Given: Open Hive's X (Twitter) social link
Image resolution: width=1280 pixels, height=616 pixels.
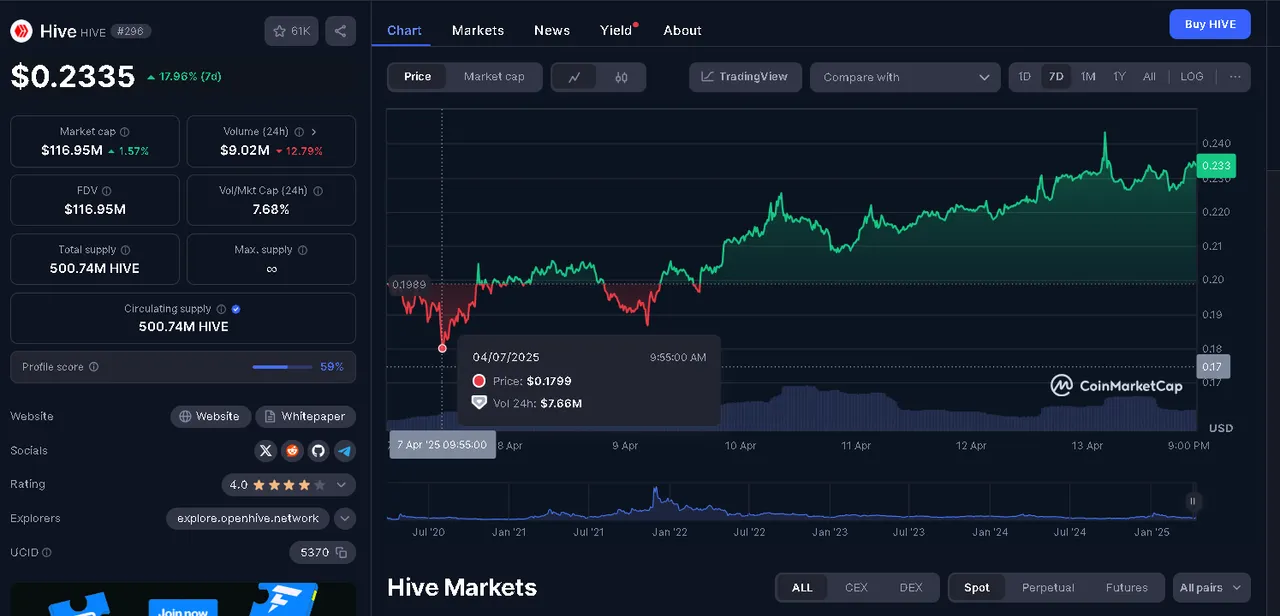Looking at the screenshot, I should coord(265,451).
